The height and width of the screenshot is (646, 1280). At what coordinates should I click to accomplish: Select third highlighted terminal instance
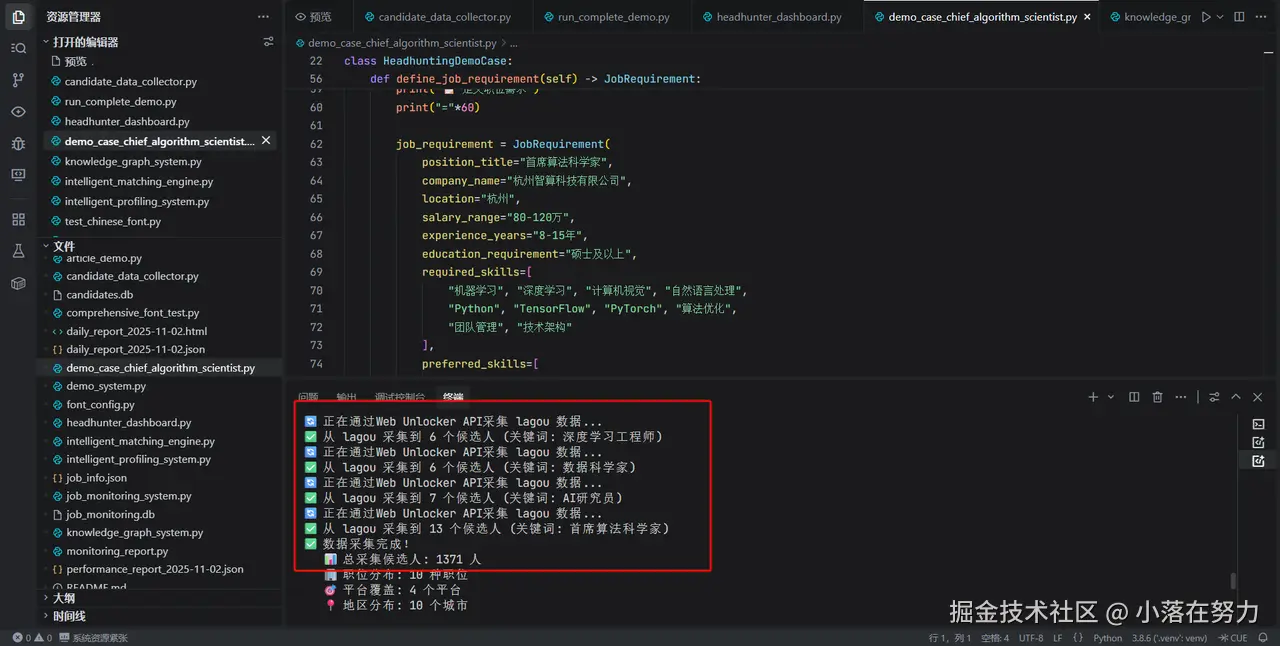pyautogui.click(x=1258, y=461)
